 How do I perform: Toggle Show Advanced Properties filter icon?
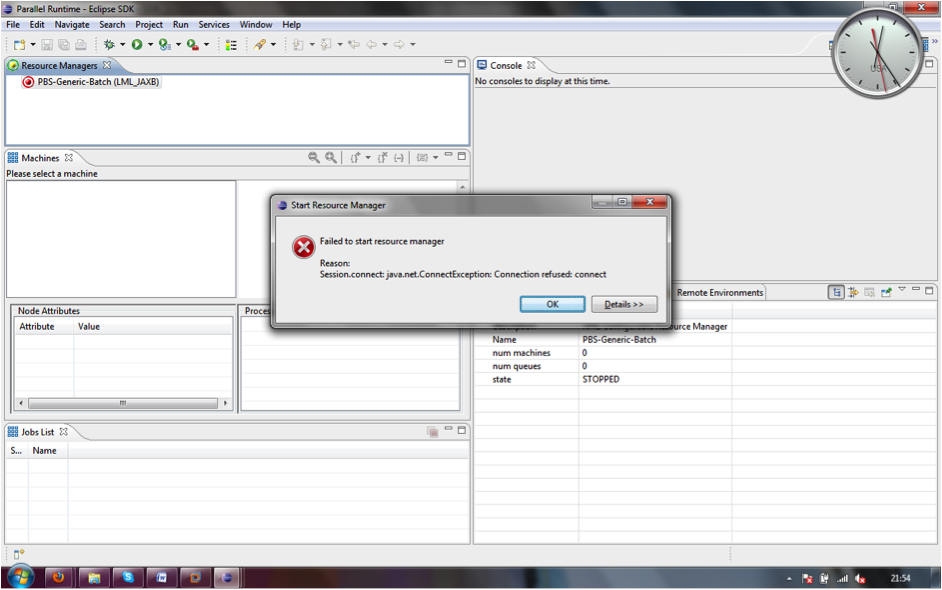tap(853, 293)
